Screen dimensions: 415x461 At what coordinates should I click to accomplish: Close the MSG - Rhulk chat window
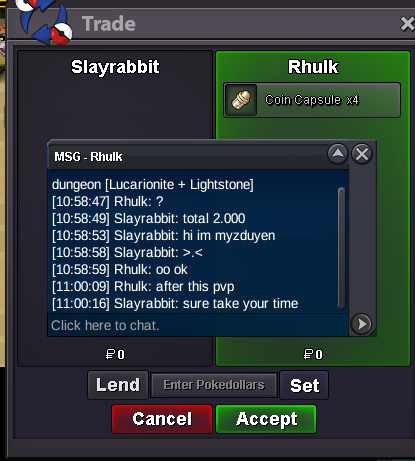(x=362, y=154)
